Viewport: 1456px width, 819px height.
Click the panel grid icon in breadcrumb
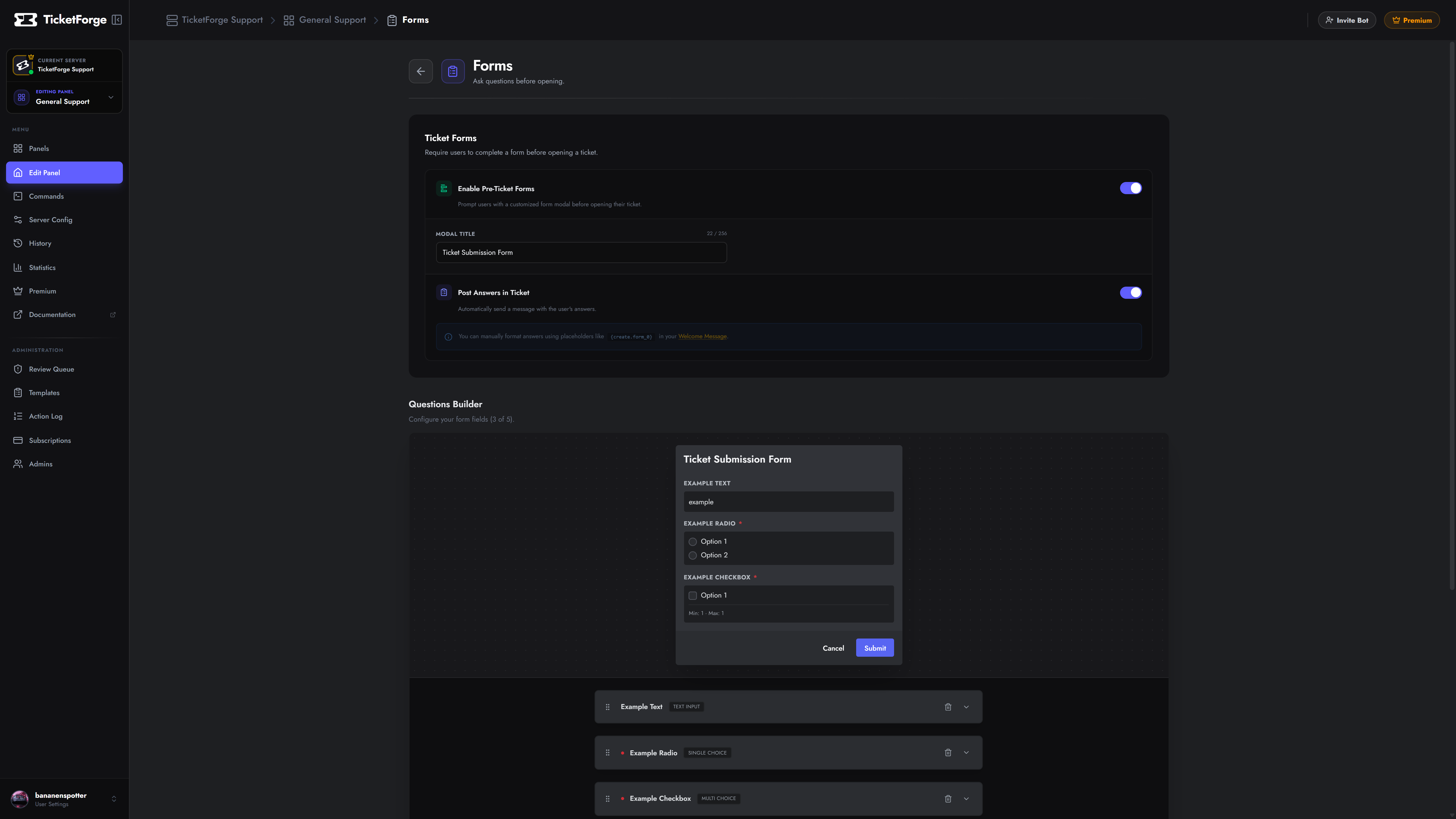coord(289,20)
